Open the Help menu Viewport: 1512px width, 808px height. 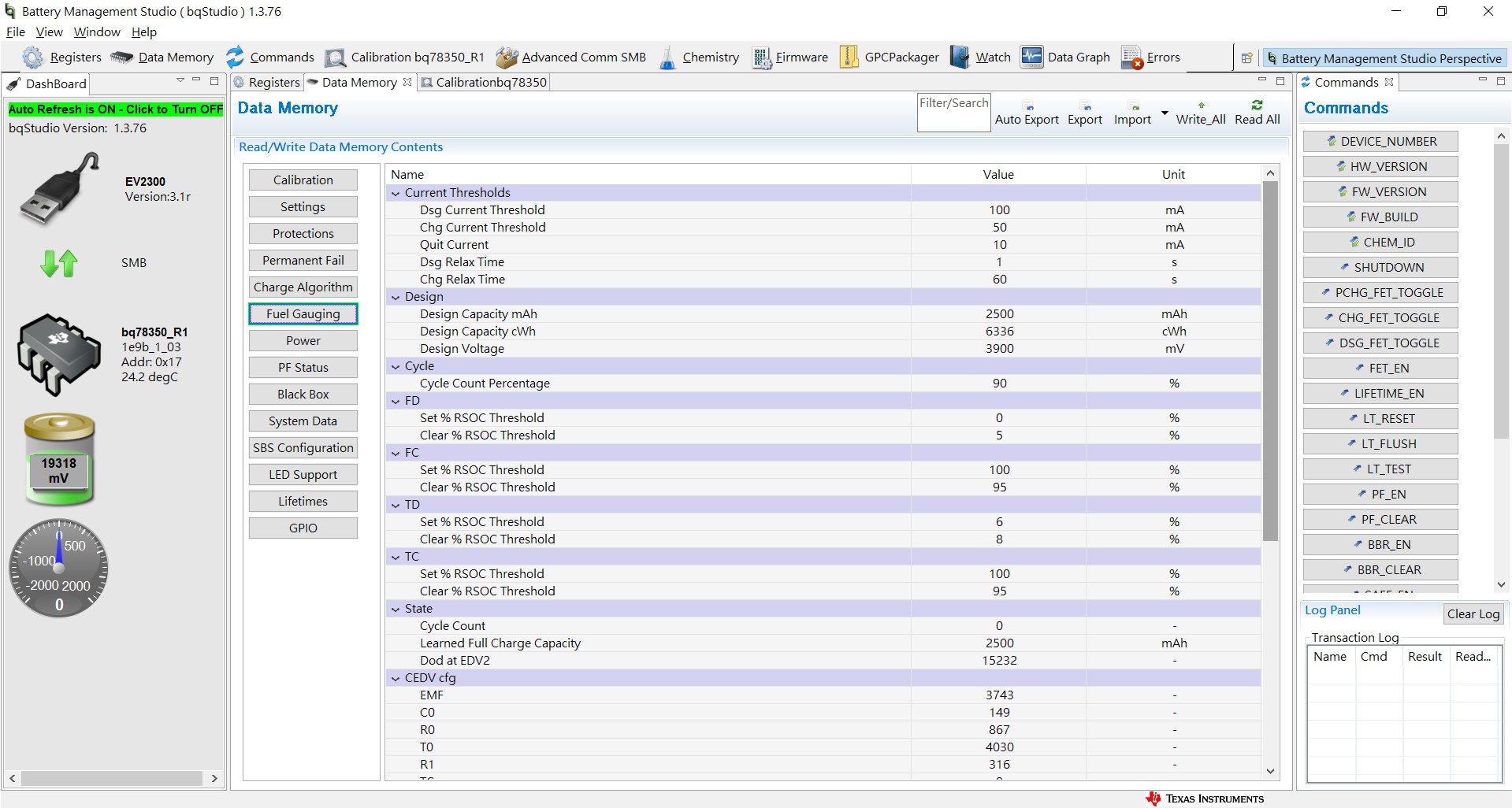[144, 32]
